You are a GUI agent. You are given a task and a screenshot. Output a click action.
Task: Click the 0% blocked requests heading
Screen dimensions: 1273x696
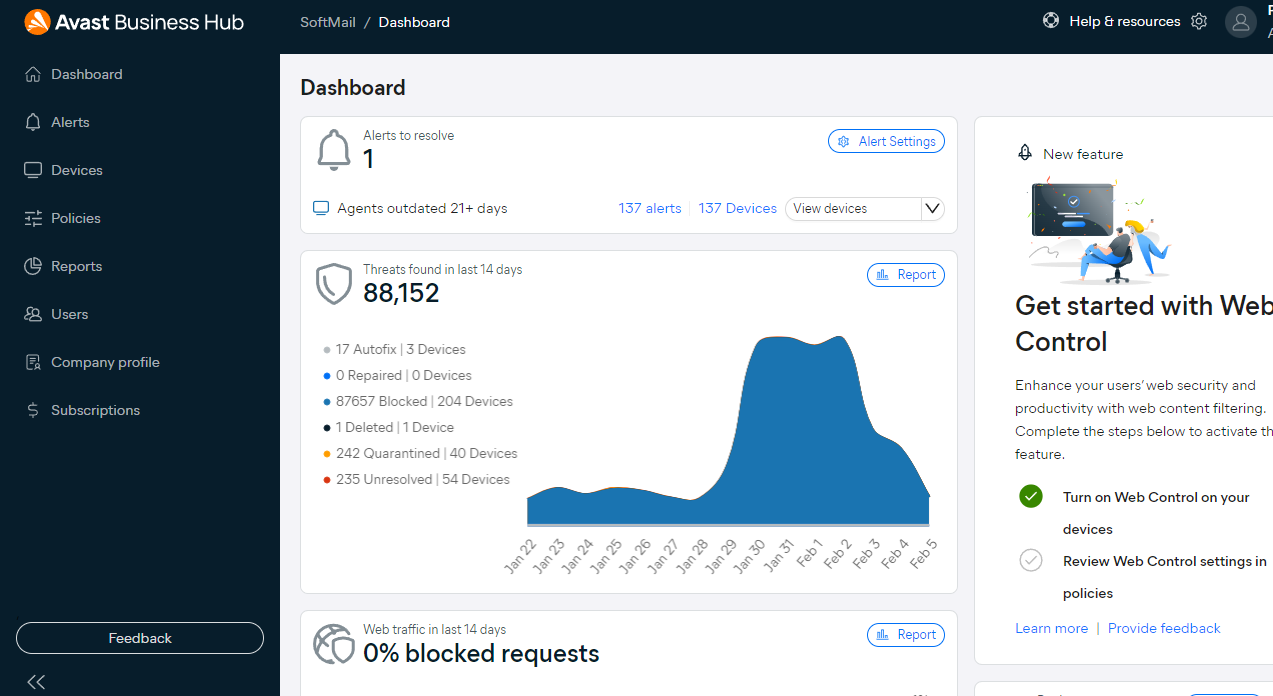click(481, 653)
